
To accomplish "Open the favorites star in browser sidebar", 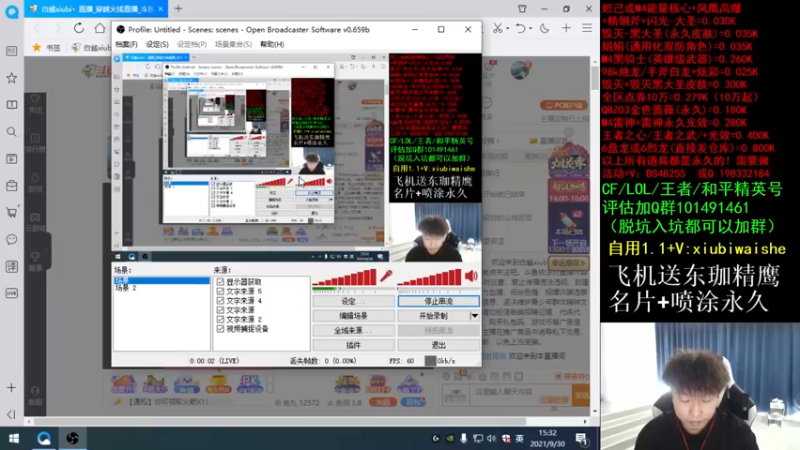I will (12, 78).
